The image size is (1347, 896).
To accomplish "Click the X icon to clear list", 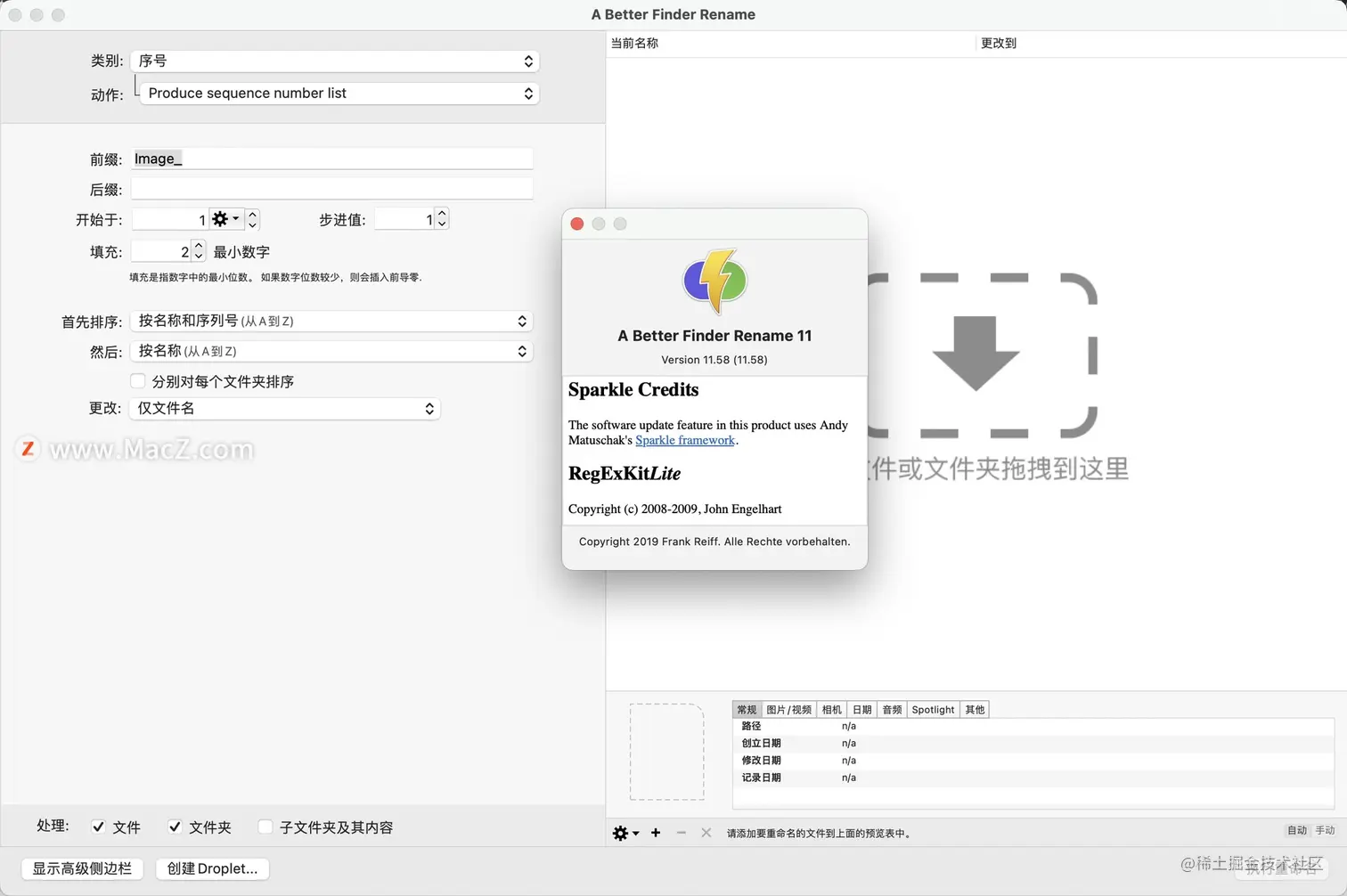I will [x=706, y=833].
